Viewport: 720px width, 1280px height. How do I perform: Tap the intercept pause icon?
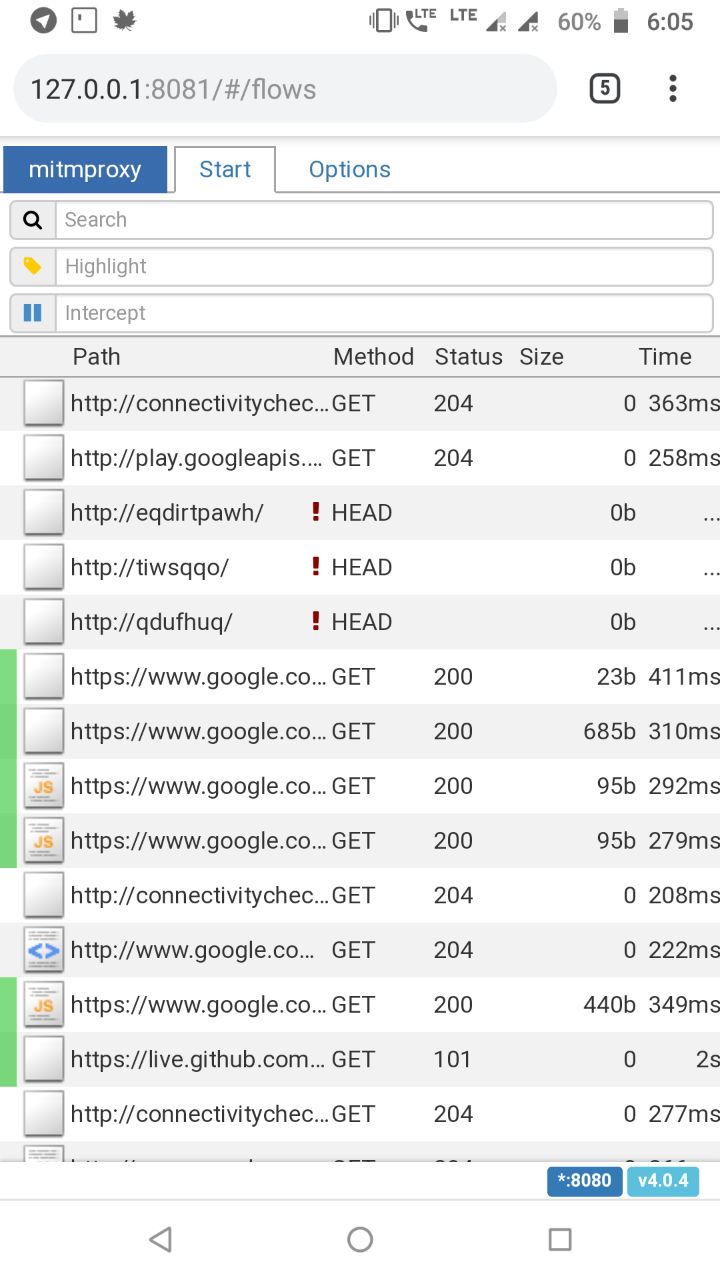pos(32,313)
